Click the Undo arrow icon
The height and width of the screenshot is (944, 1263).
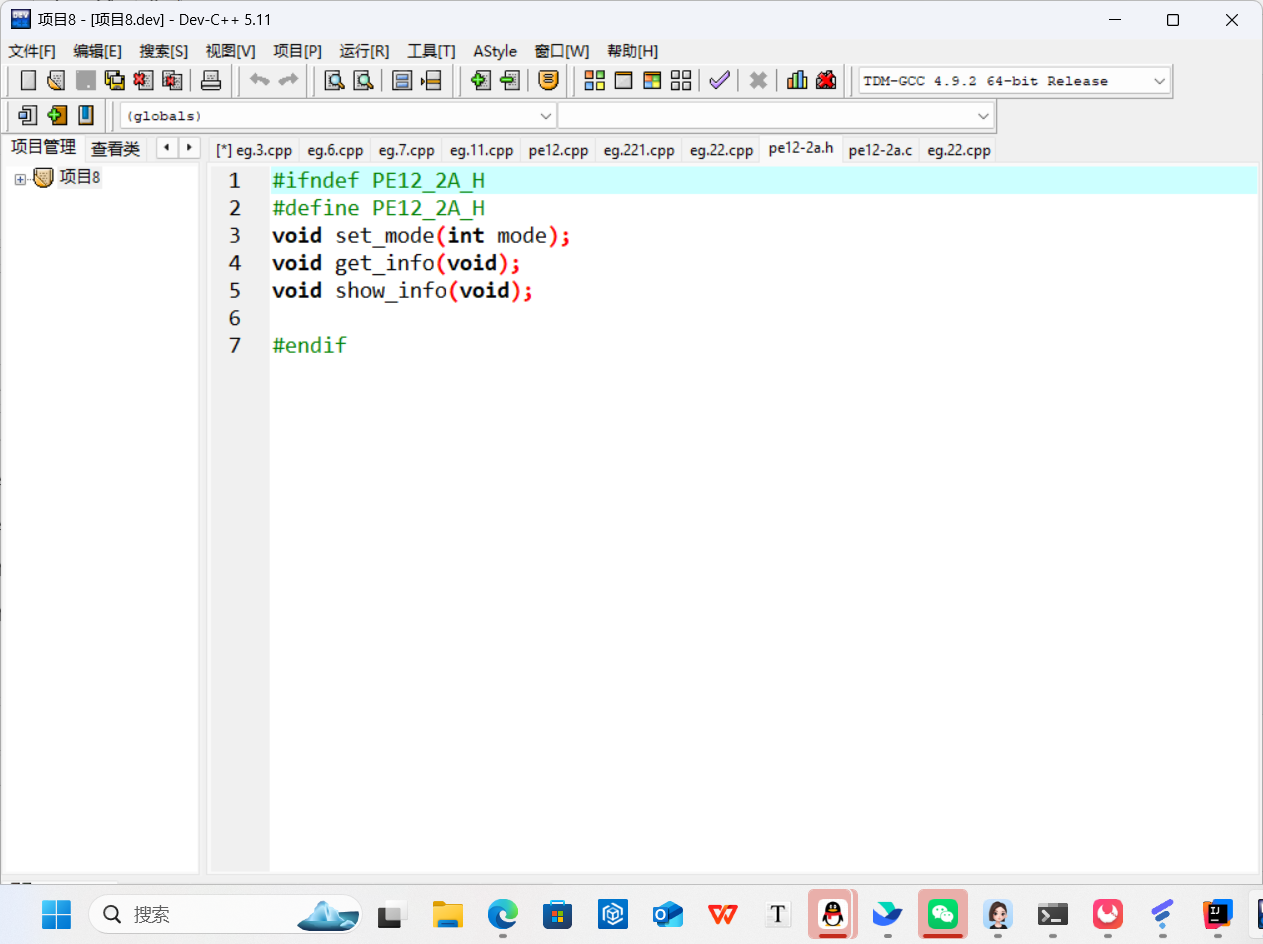click(x=260, y=81)
